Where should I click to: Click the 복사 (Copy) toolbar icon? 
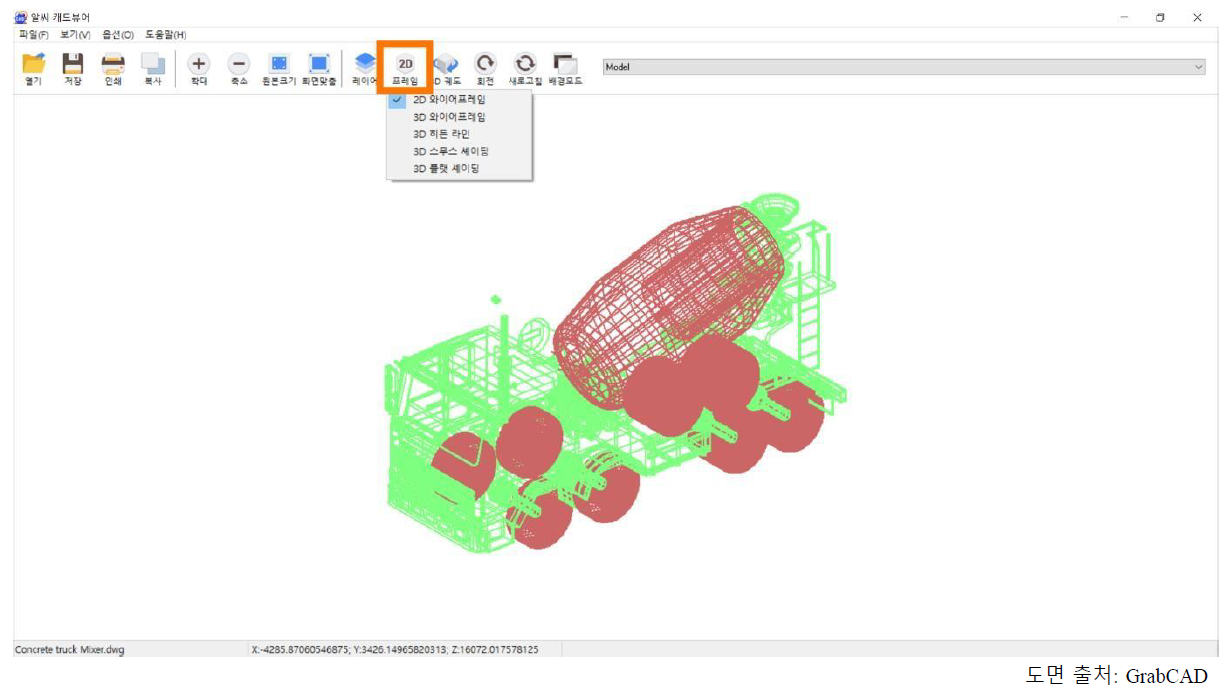[153, 64]
